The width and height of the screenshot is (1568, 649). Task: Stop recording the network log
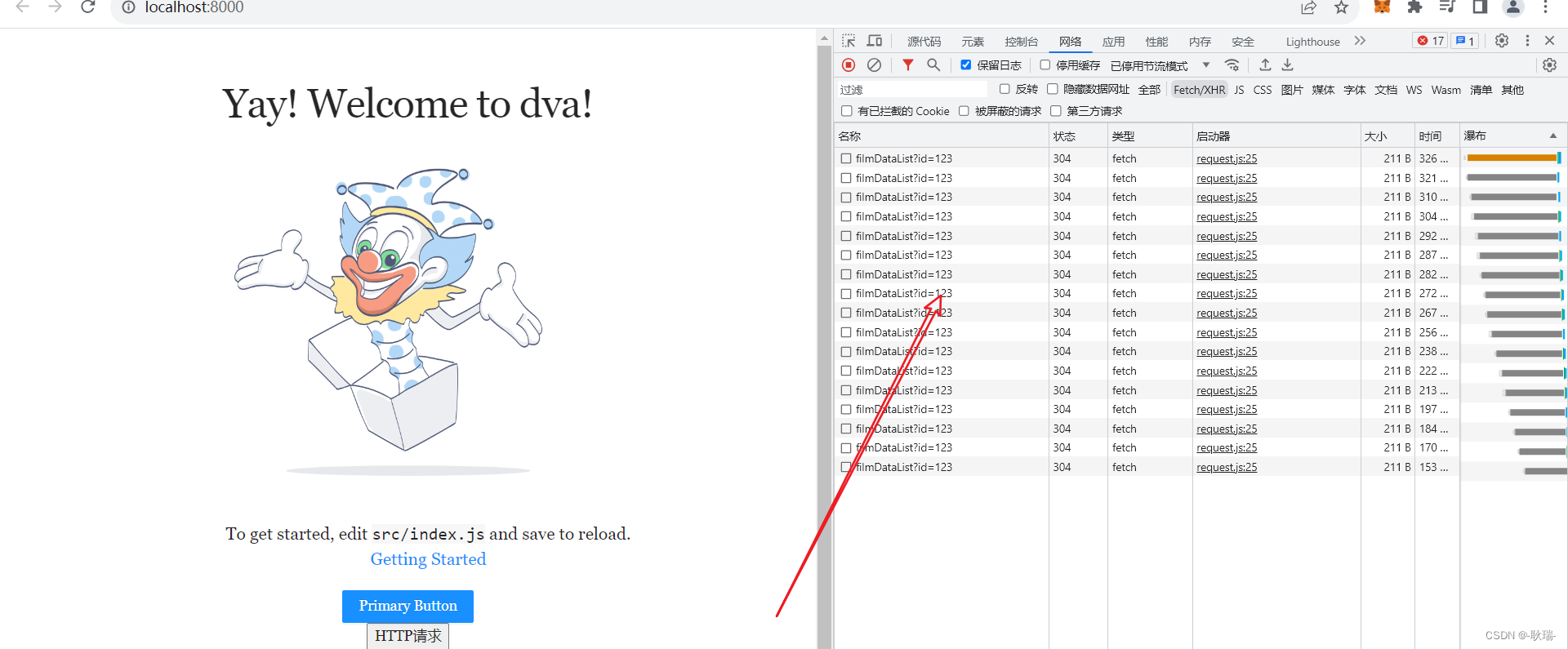click(x=849, y=64)
